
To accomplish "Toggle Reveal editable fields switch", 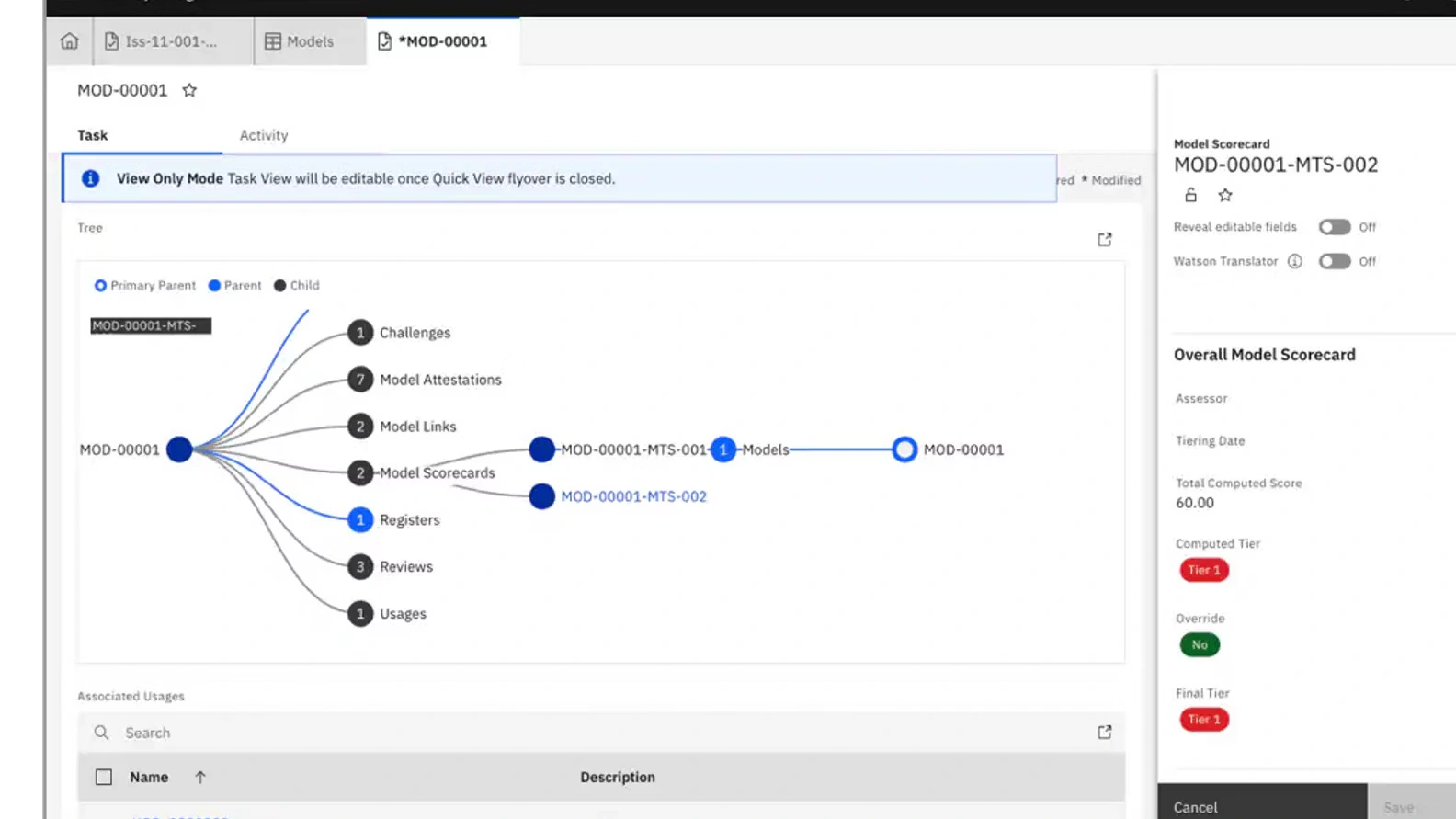I will click(1334, 227).
